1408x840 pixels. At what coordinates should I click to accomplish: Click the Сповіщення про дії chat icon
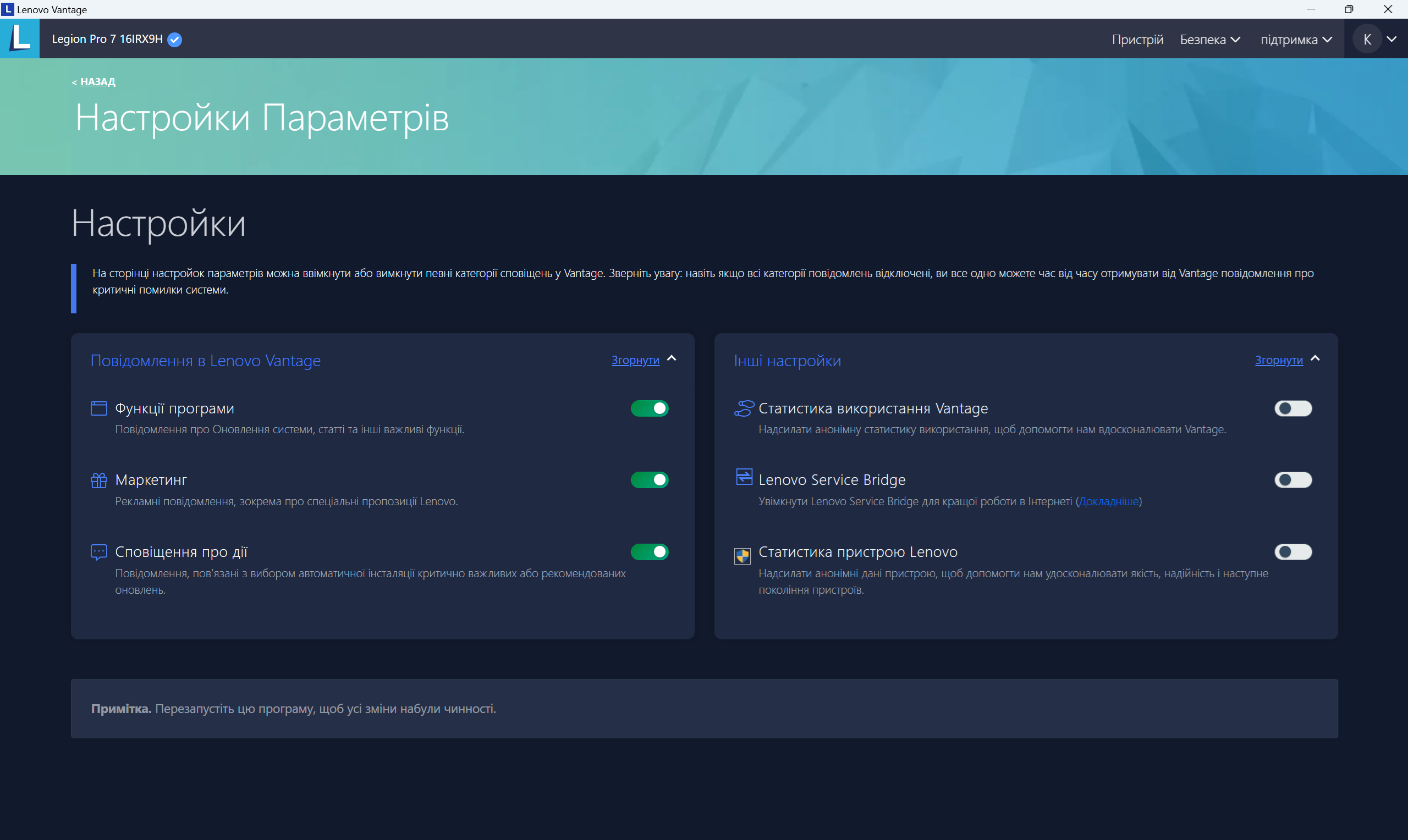[x=98, y=552]
